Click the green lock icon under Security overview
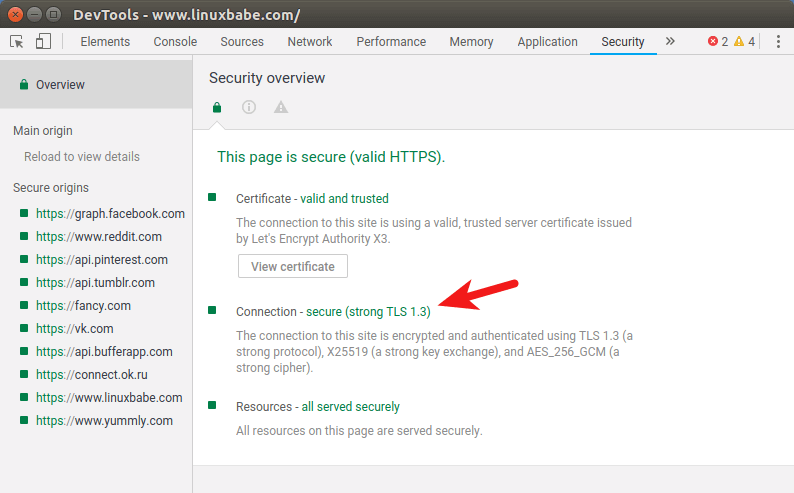 click(217, 107)
